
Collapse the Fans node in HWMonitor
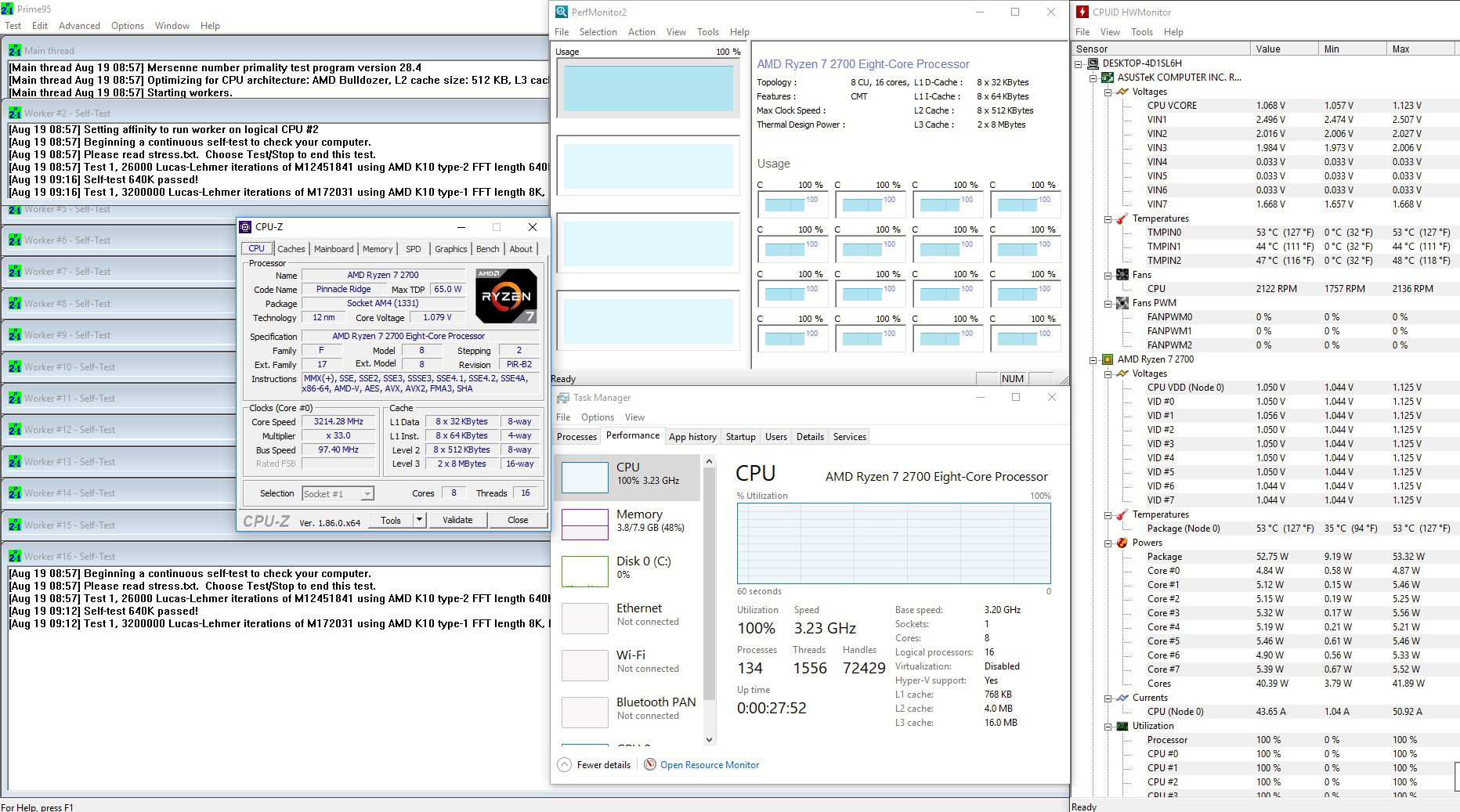click(1108, 275)
